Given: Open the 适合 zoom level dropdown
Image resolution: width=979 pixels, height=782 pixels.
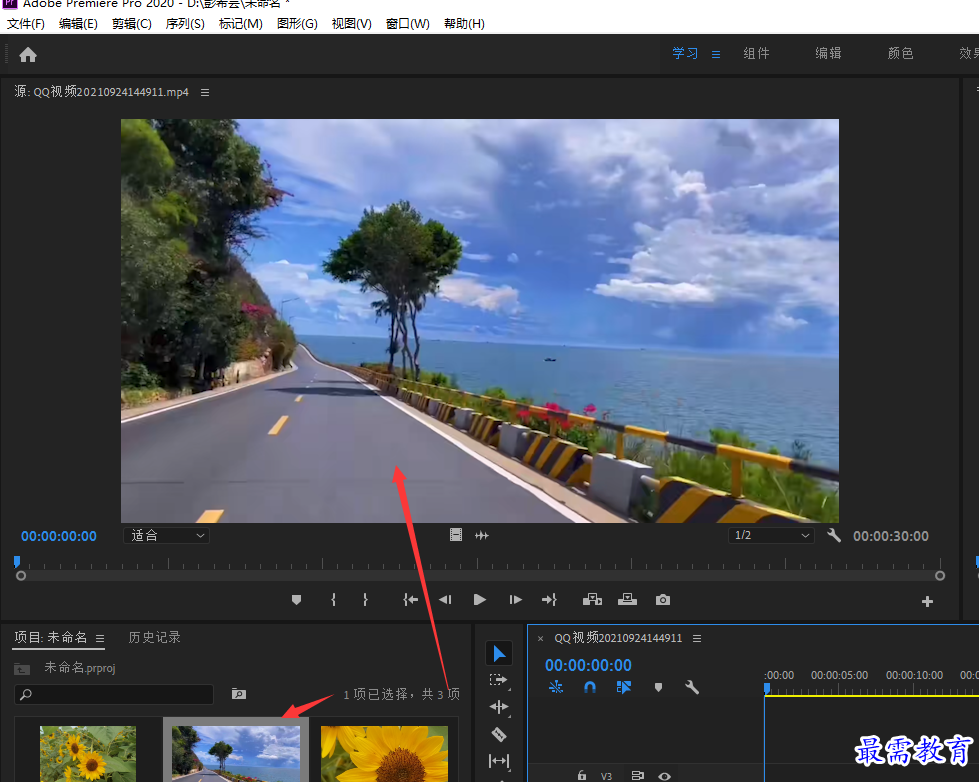Looking at the screenshot, I should 166,535.
